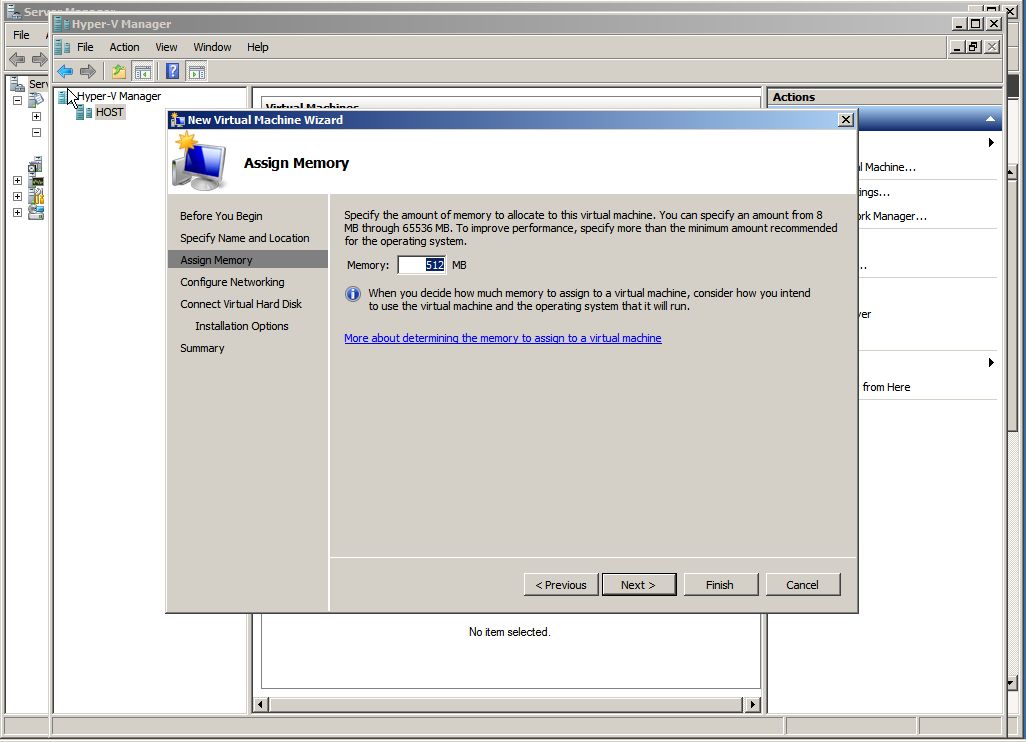Open Help via the blue question mark icon
The width and height of the screenshot is (1026, 742).
tap(172, 71)
